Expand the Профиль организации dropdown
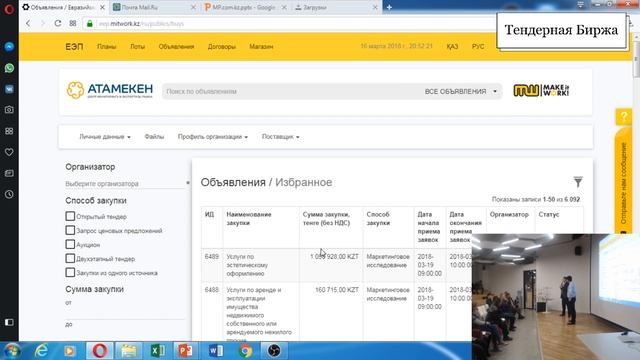 (x=213, y=137)
